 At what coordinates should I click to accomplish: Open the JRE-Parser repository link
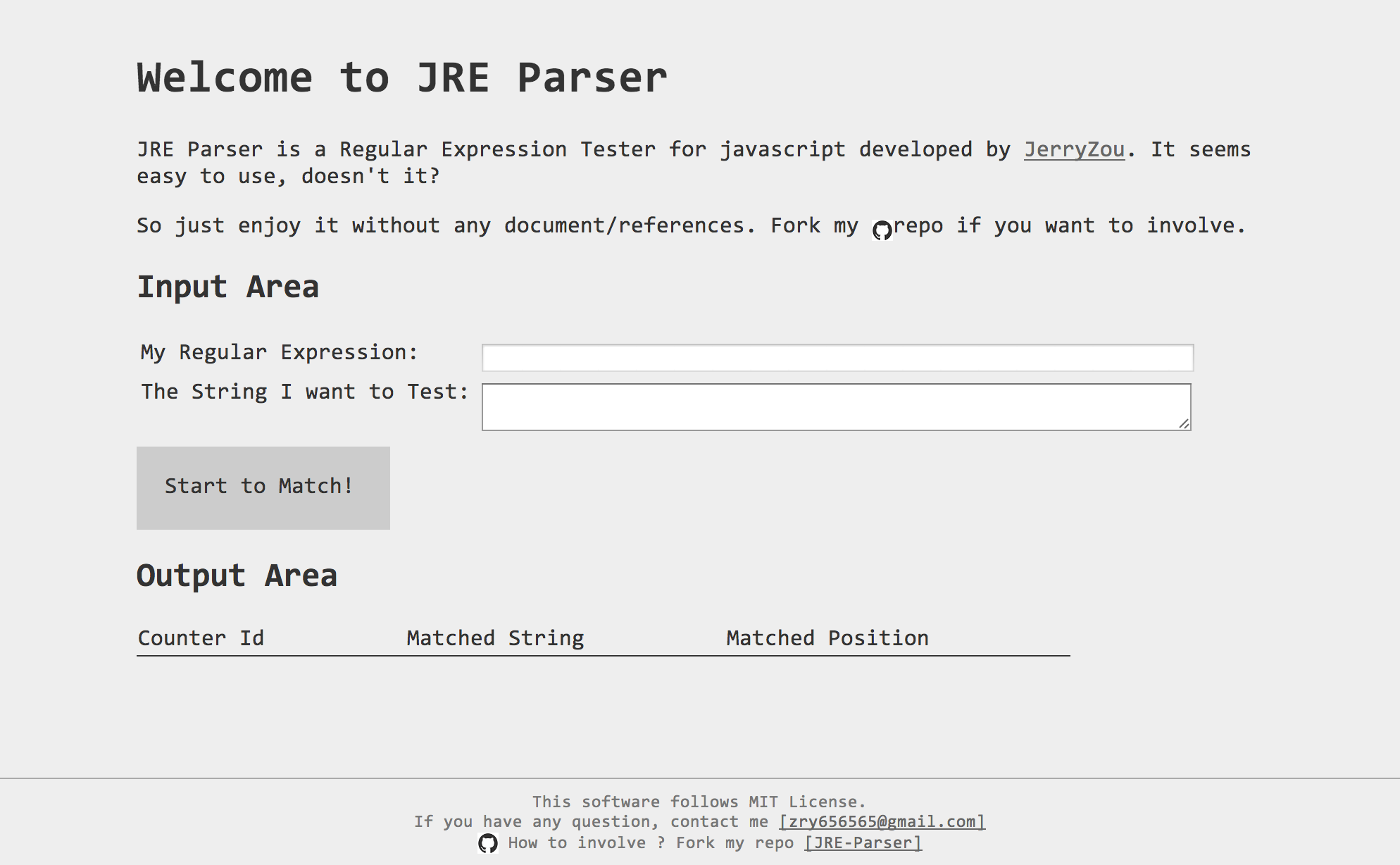point(862,842)
